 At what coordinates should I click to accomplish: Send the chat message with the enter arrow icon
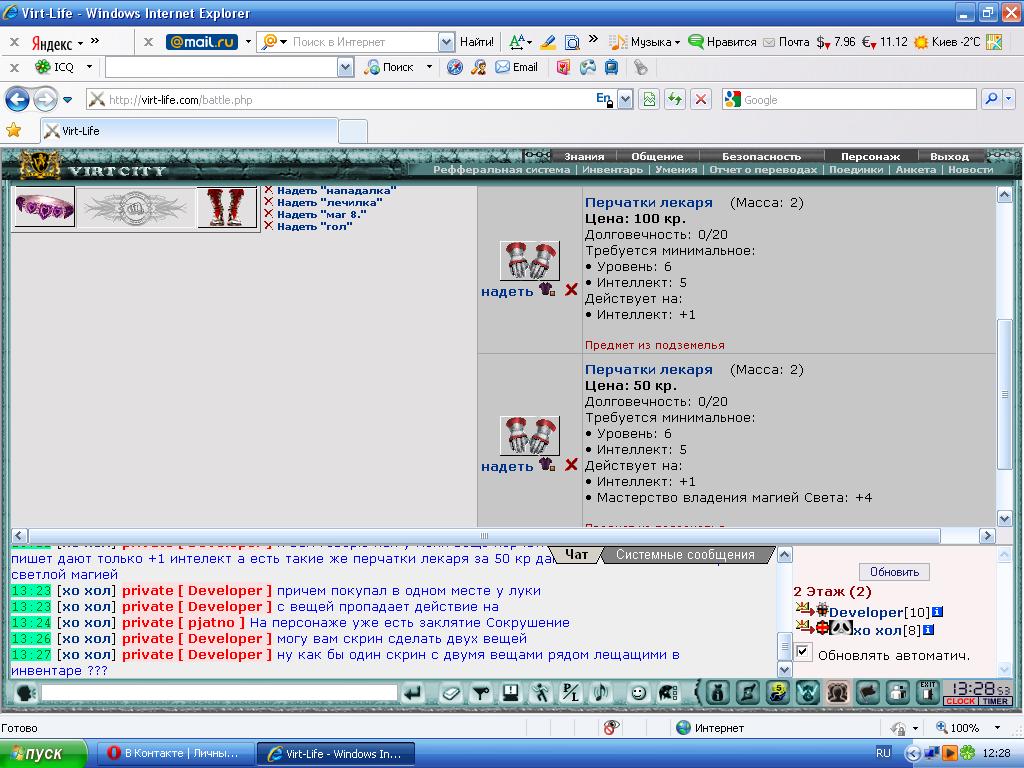click(413, 693)
